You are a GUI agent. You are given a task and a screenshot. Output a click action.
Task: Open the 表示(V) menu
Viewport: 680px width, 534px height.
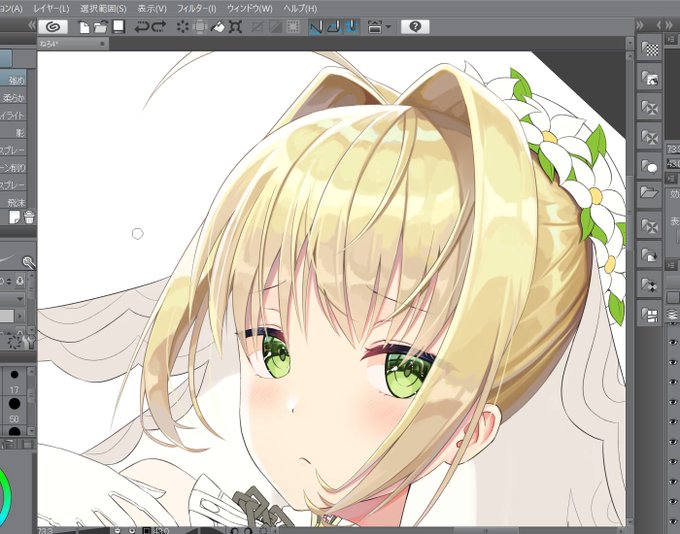(152, 9)
